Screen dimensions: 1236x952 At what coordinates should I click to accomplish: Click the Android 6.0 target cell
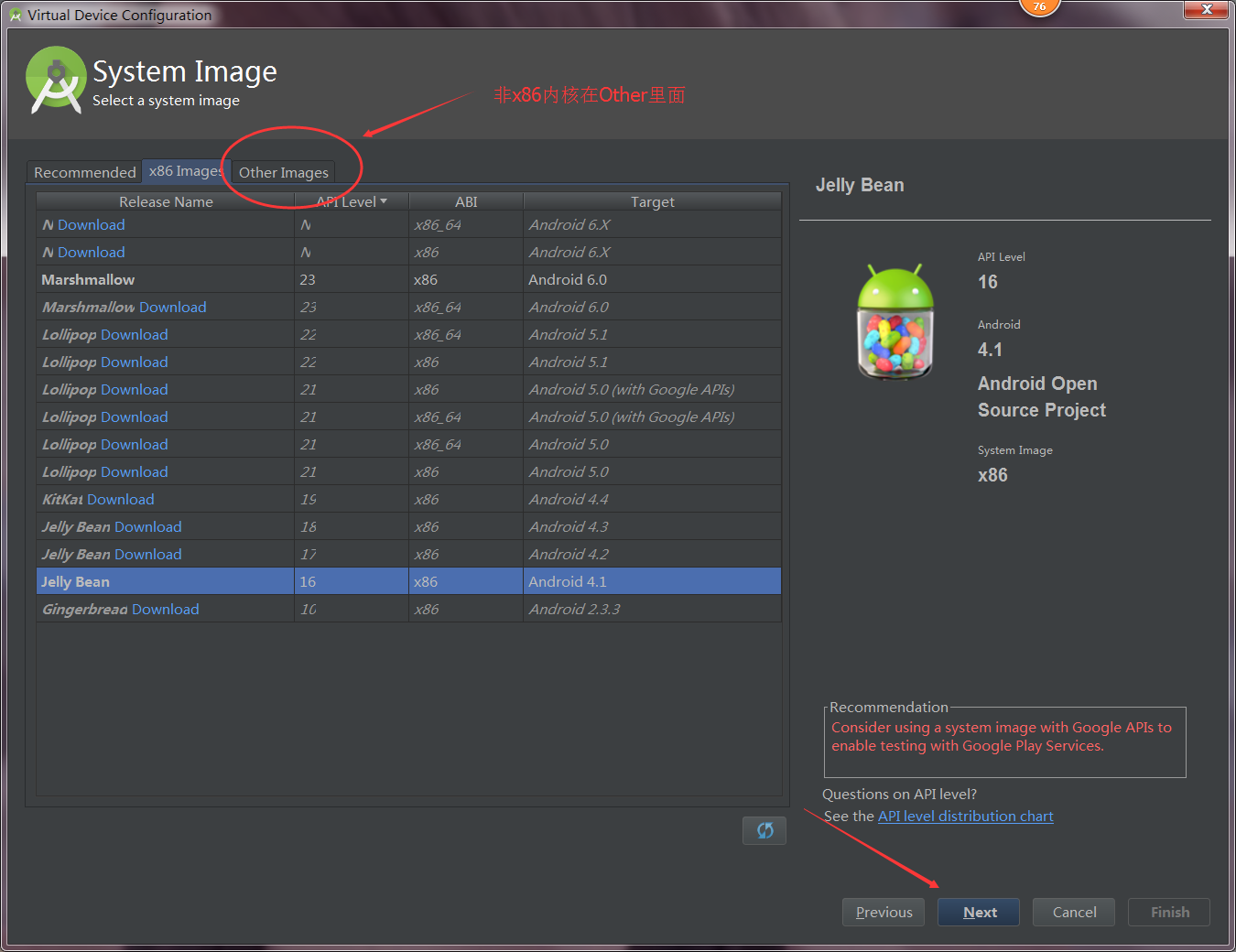pyautogui.click(x=652, y=279)
